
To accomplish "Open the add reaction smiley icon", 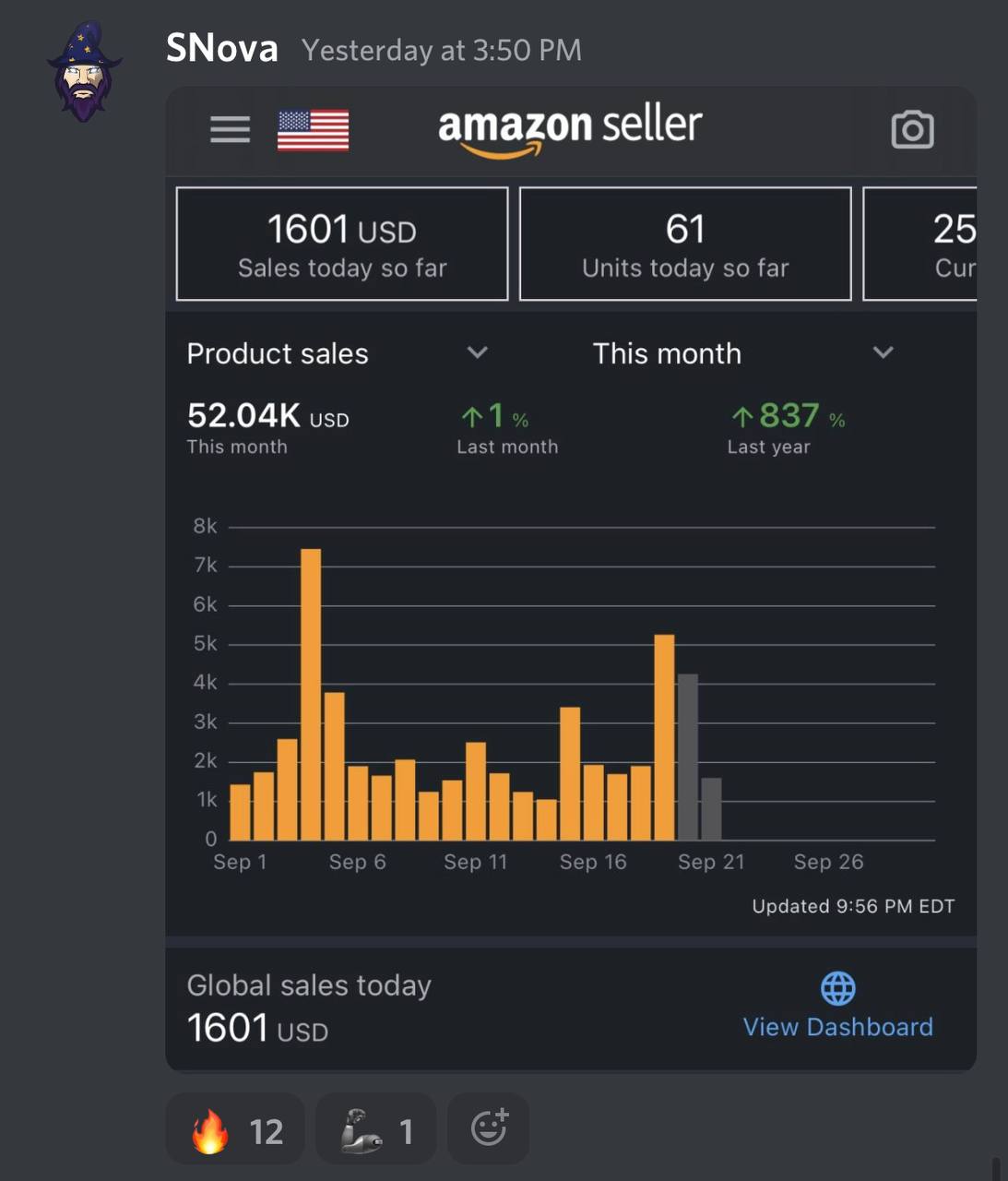I will (489, 1127).
